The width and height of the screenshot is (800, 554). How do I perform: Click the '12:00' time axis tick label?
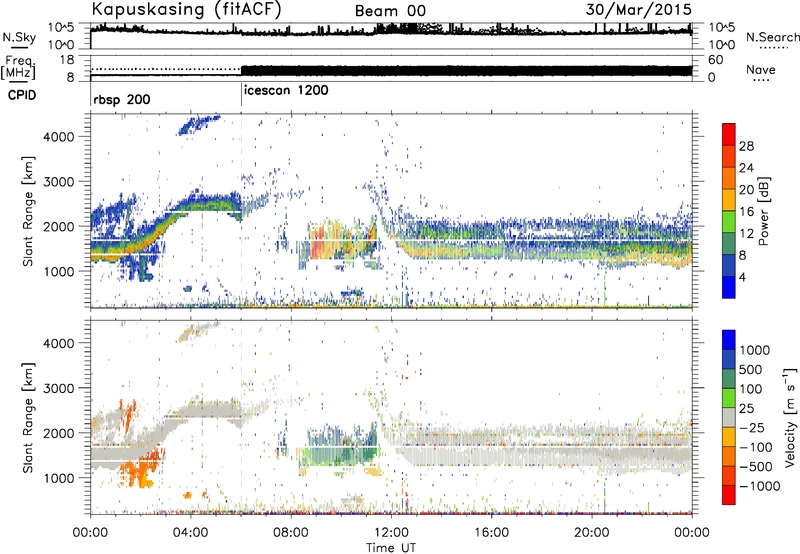[x=391, y=533]
